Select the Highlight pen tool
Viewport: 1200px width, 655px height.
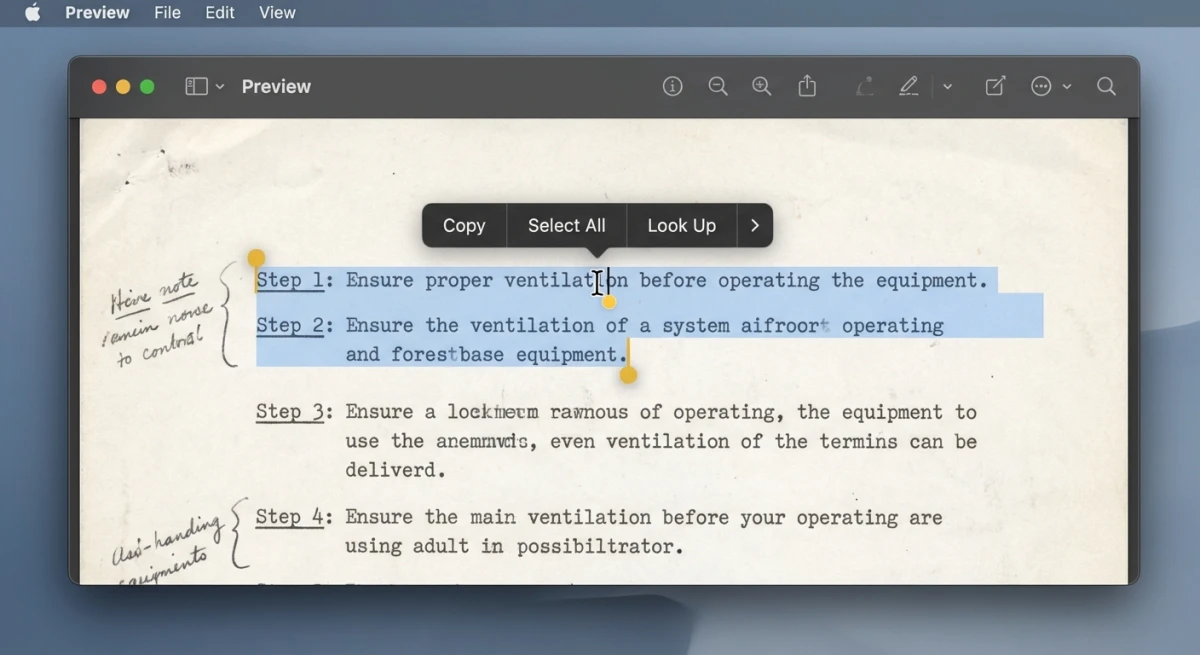[909, 87]
